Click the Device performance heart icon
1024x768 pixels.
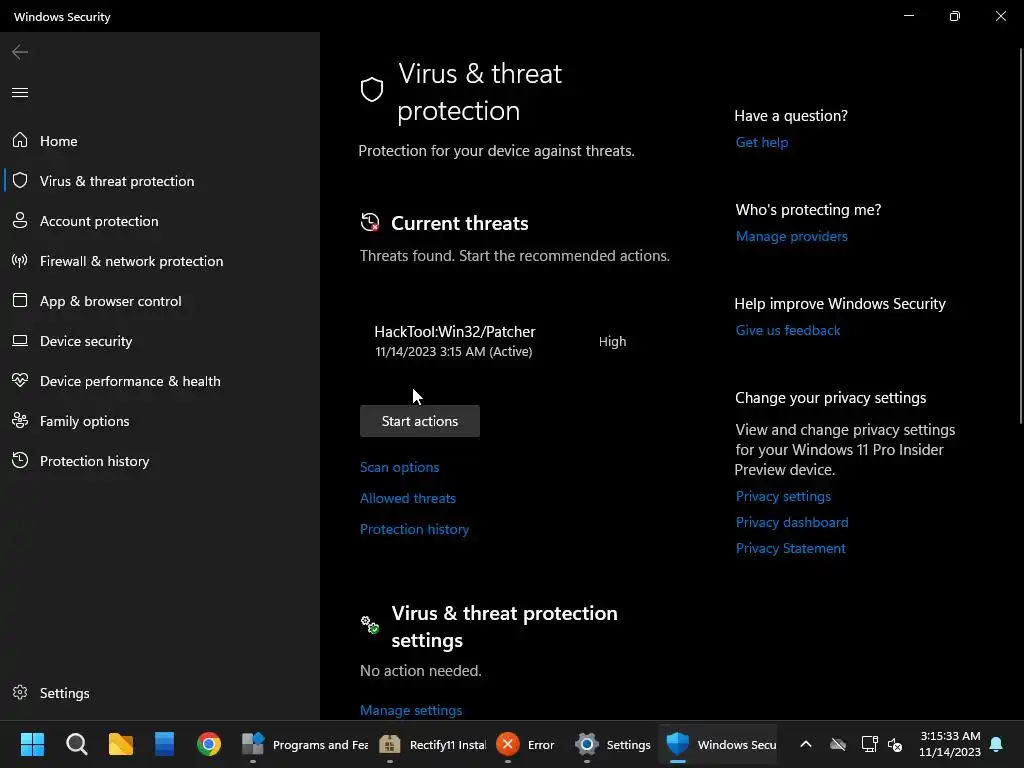[20, 380]
